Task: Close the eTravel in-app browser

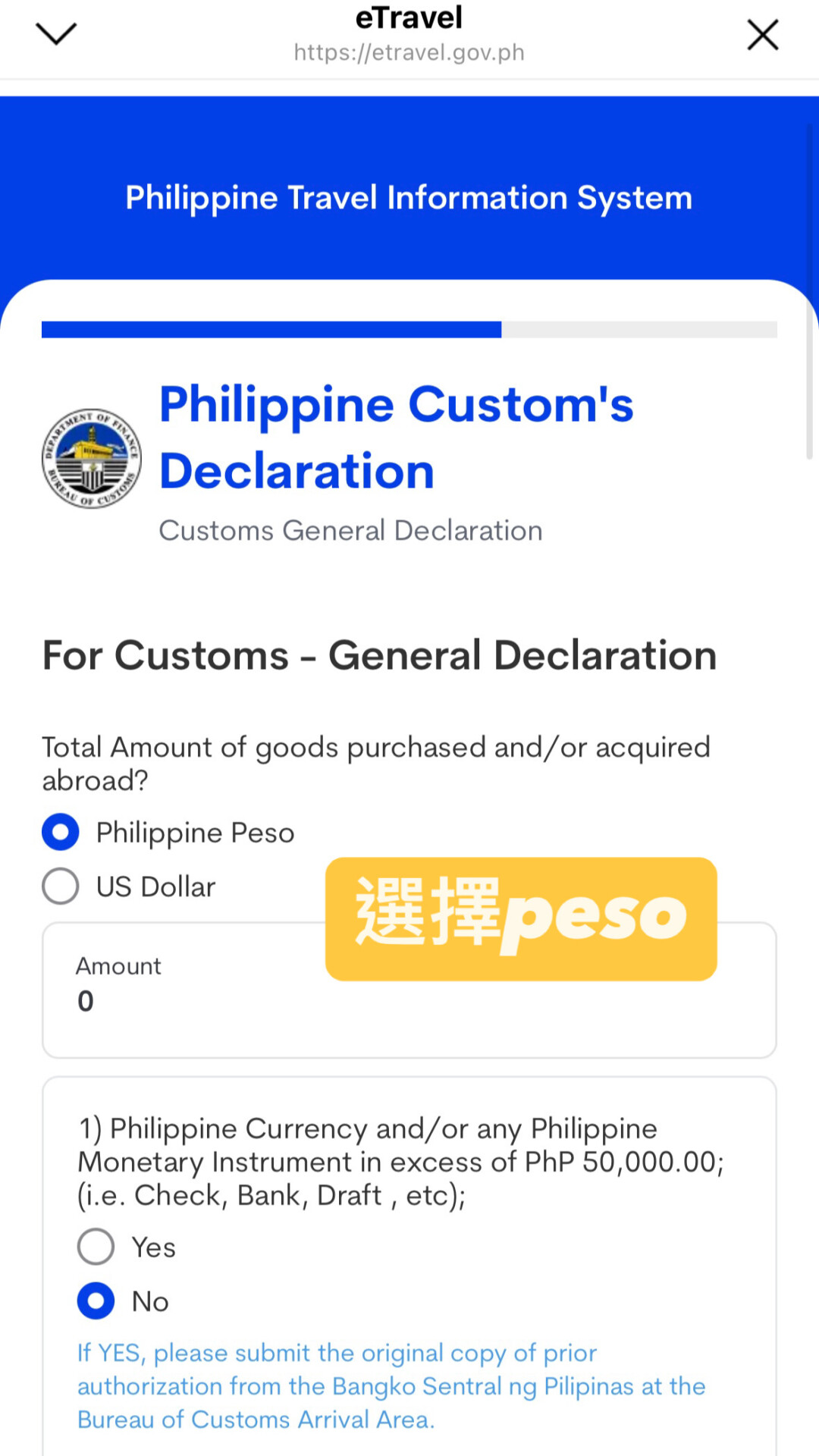Action: (762, 35)
